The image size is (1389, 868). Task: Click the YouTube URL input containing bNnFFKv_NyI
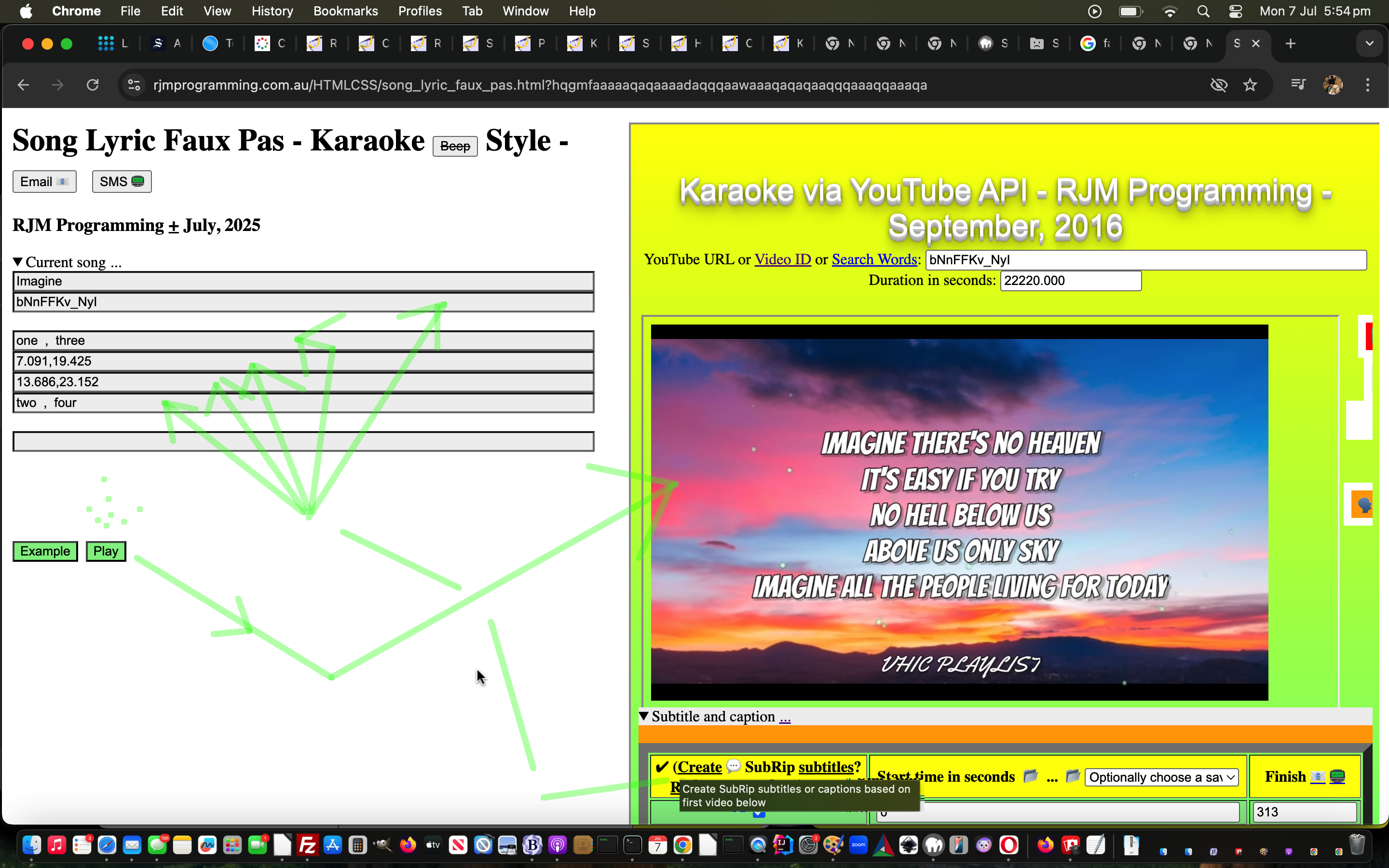tap(1145, 260)
